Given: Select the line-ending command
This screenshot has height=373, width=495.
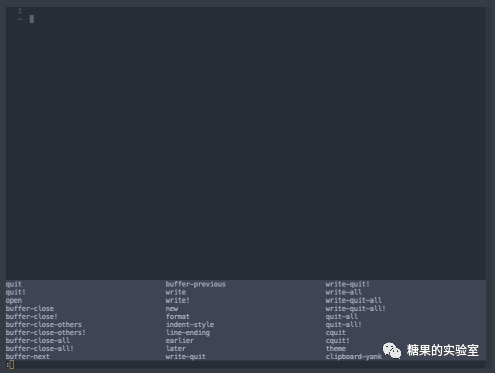Looking at the screenshot, I should pyautogui.click(x=188, y=332).
